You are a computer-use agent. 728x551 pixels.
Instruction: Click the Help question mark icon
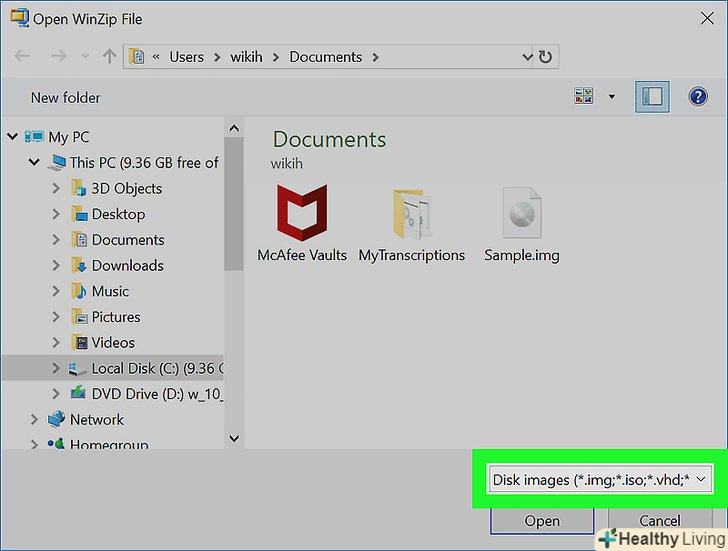[x=698, y=97]
